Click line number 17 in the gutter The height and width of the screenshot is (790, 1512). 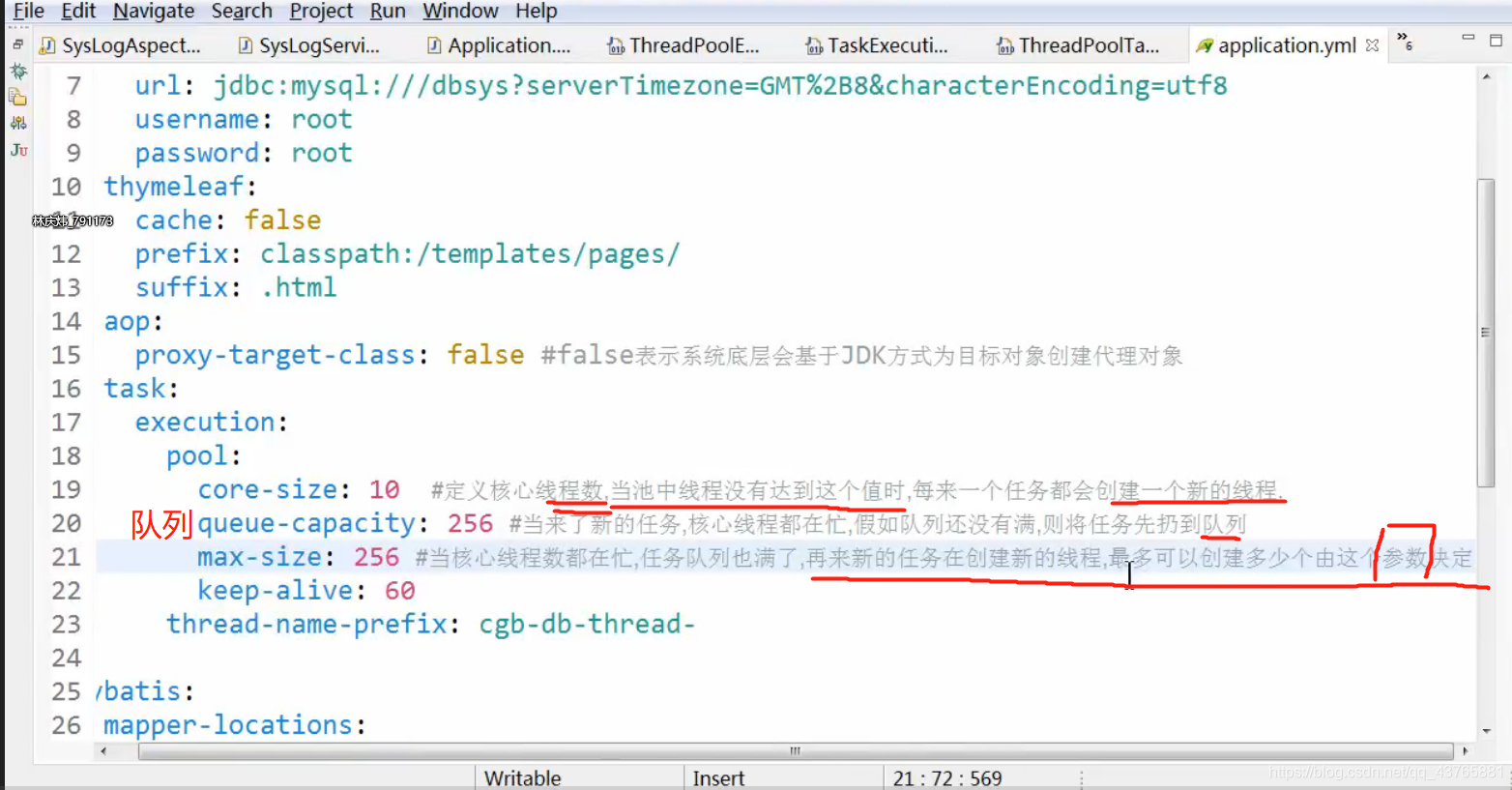(x=67, y=422)
